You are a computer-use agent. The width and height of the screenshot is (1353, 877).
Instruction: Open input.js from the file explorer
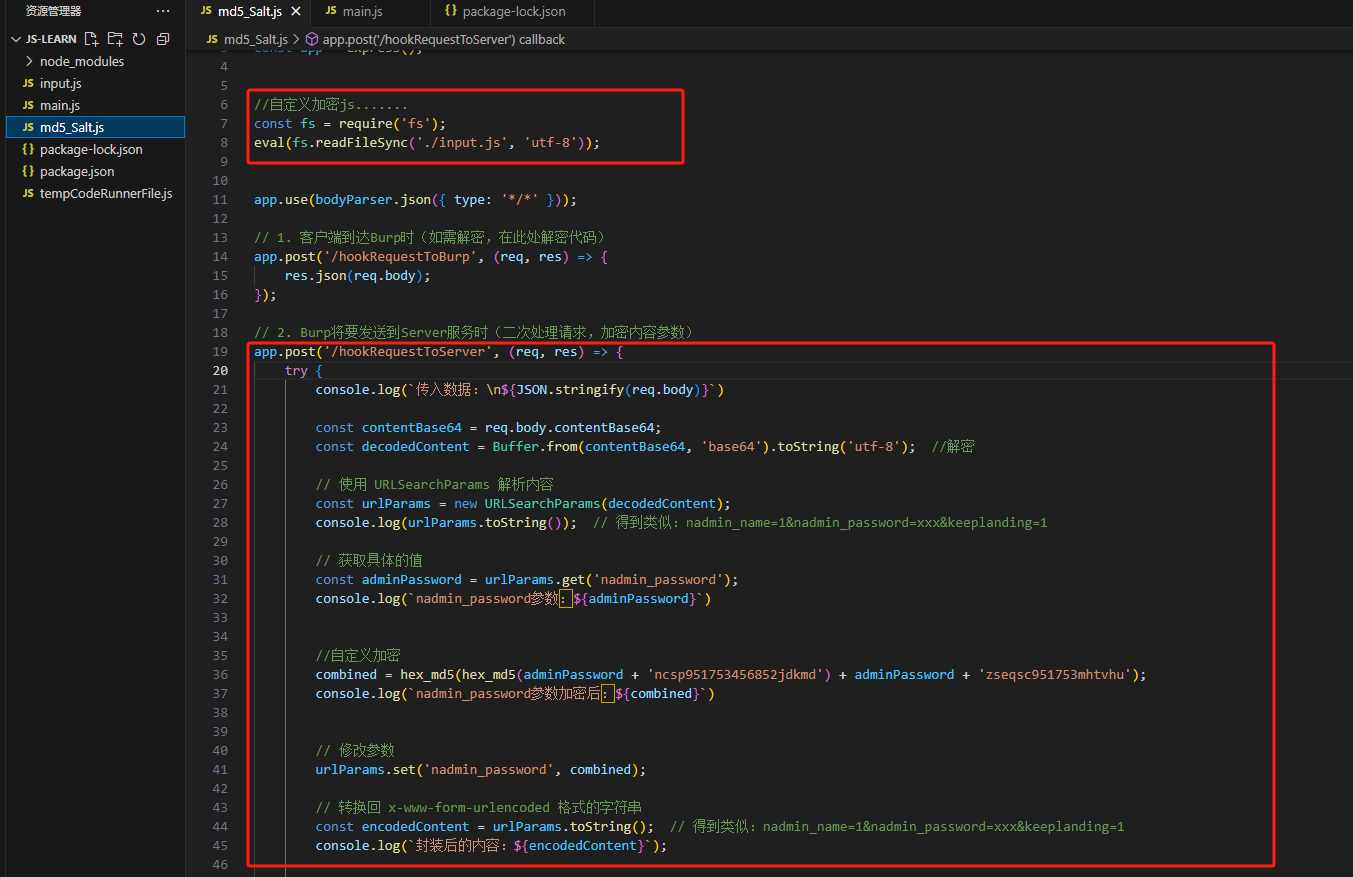(60, 83)
